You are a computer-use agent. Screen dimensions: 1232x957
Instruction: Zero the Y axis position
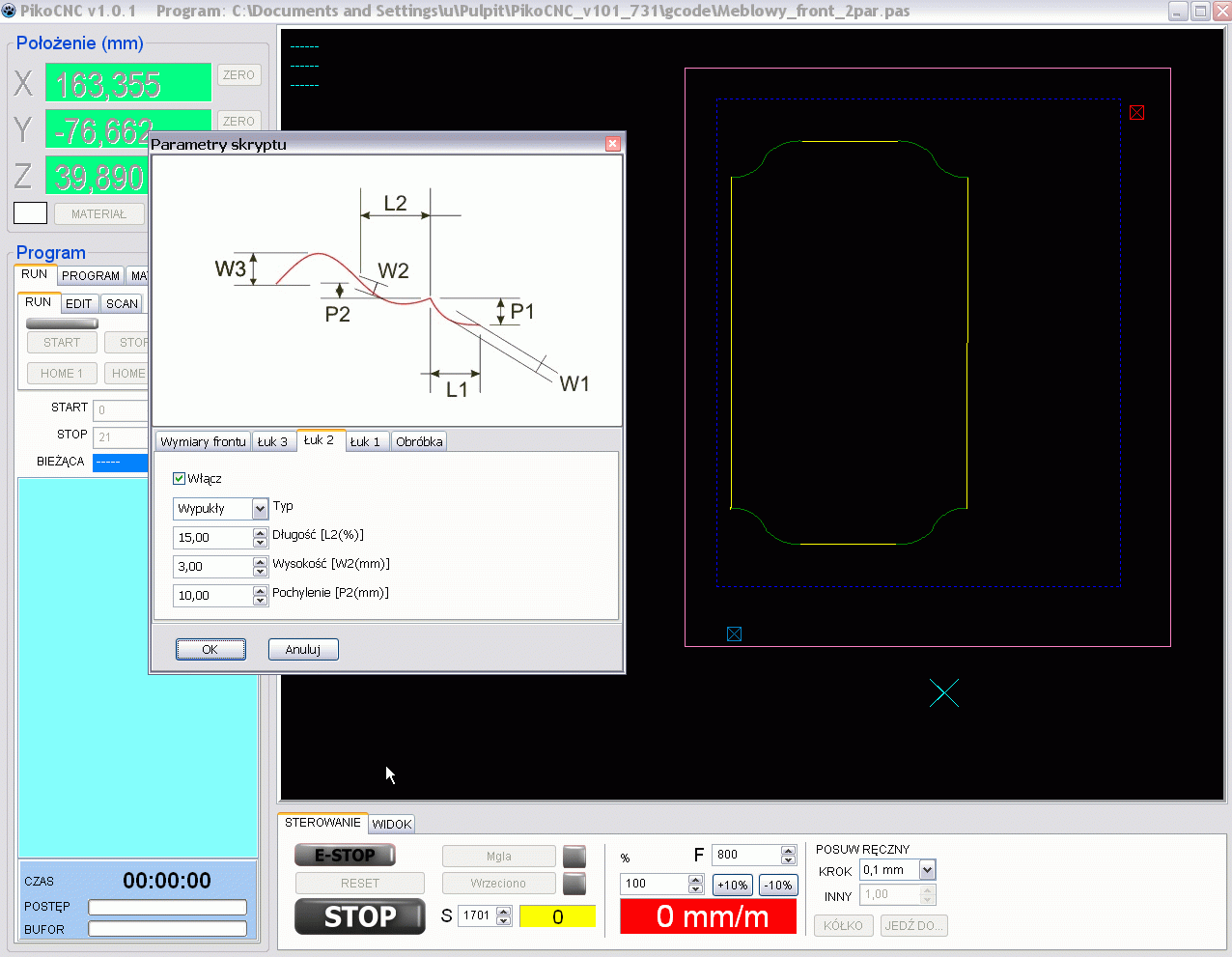[x=238, y=121]
